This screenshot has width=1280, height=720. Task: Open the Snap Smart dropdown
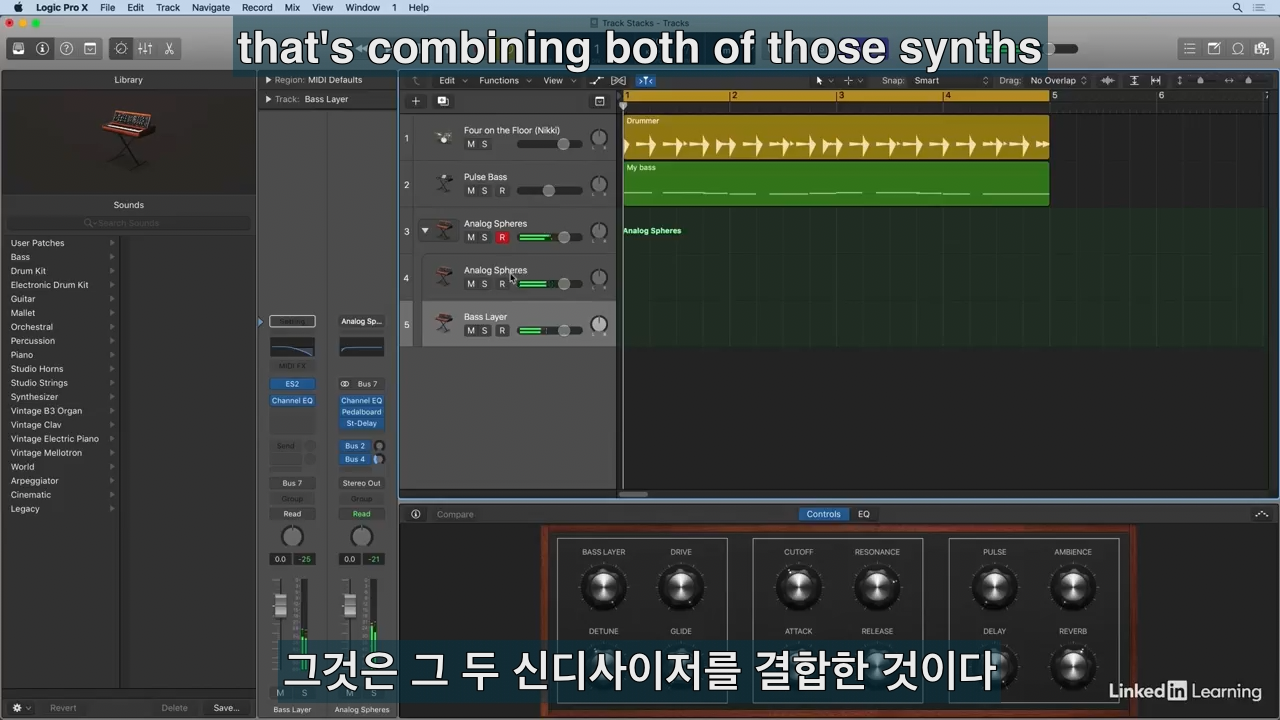pos(950,80)
